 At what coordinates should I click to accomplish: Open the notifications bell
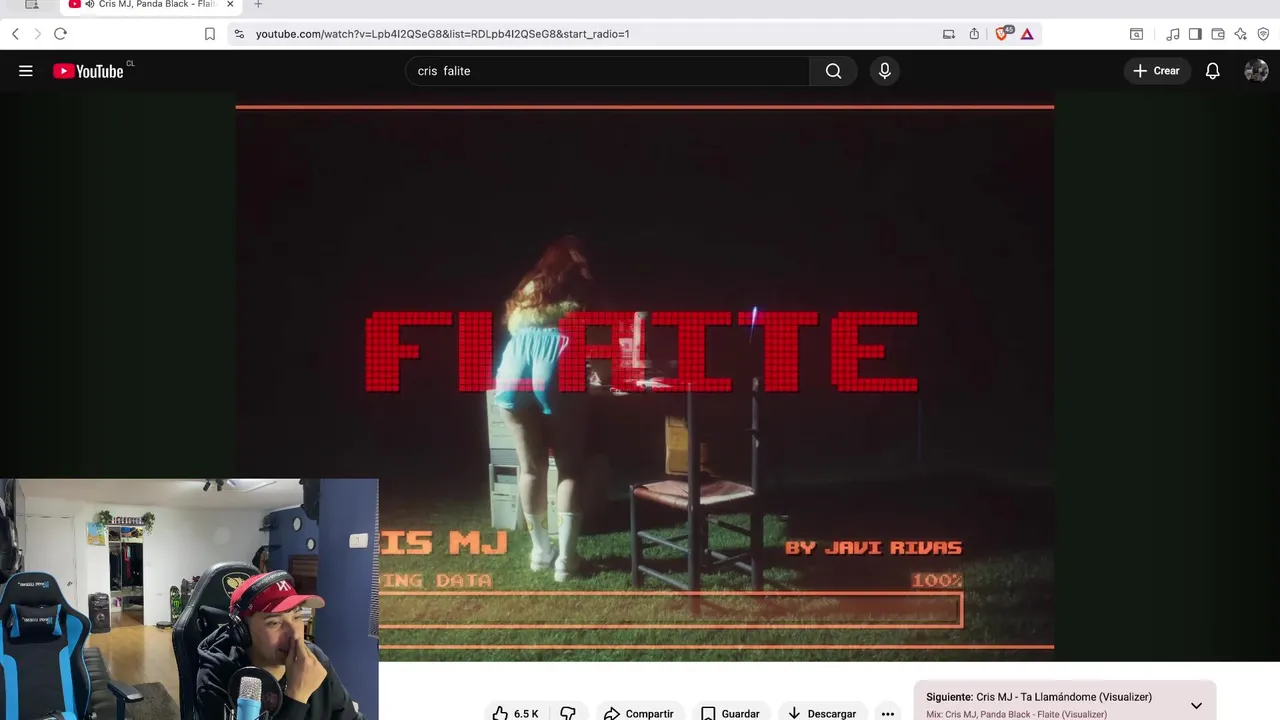click(x=1212, y=71)
